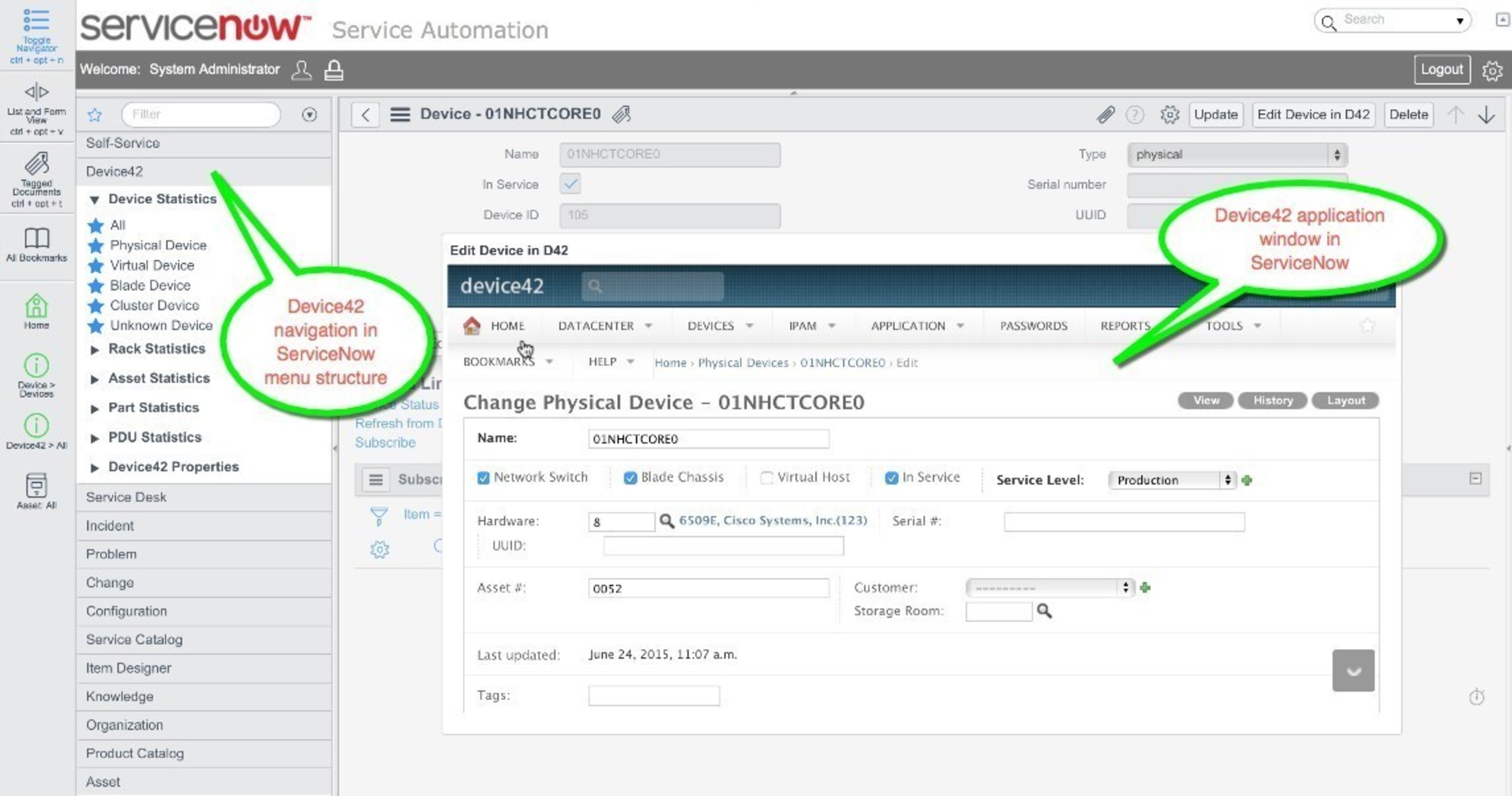Click the Passwords menu in Device42
Viewport: 1512px width, 796px height.
[1033, 325]
